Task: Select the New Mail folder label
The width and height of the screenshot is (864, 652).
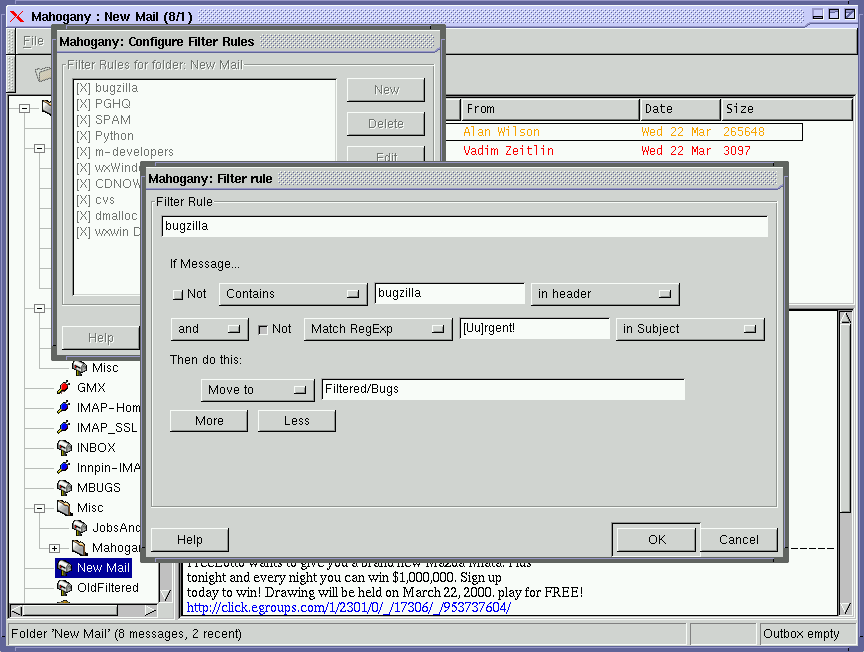Action: point(103,568)
